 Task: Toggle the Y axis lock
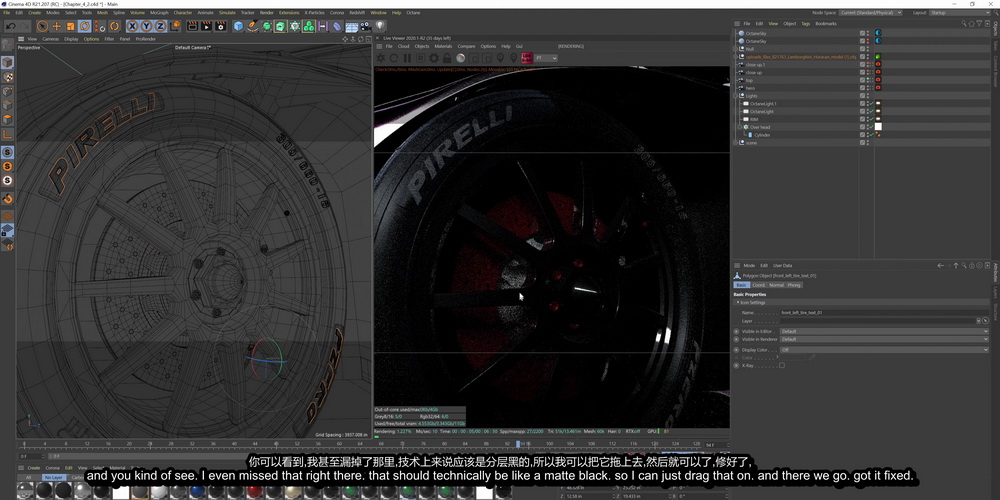click(x=146, y=26)
